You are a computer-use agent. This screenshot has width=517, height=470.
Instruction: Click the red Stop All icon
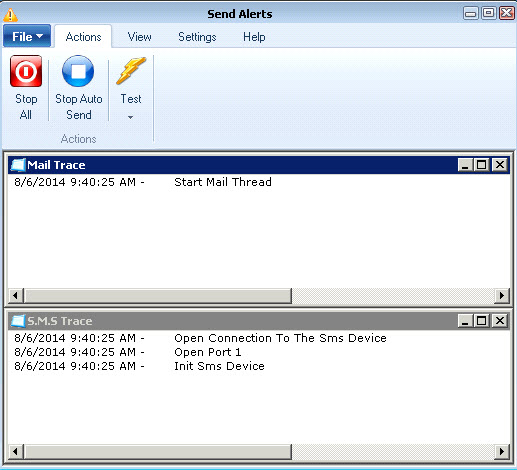tap(26, 71)
